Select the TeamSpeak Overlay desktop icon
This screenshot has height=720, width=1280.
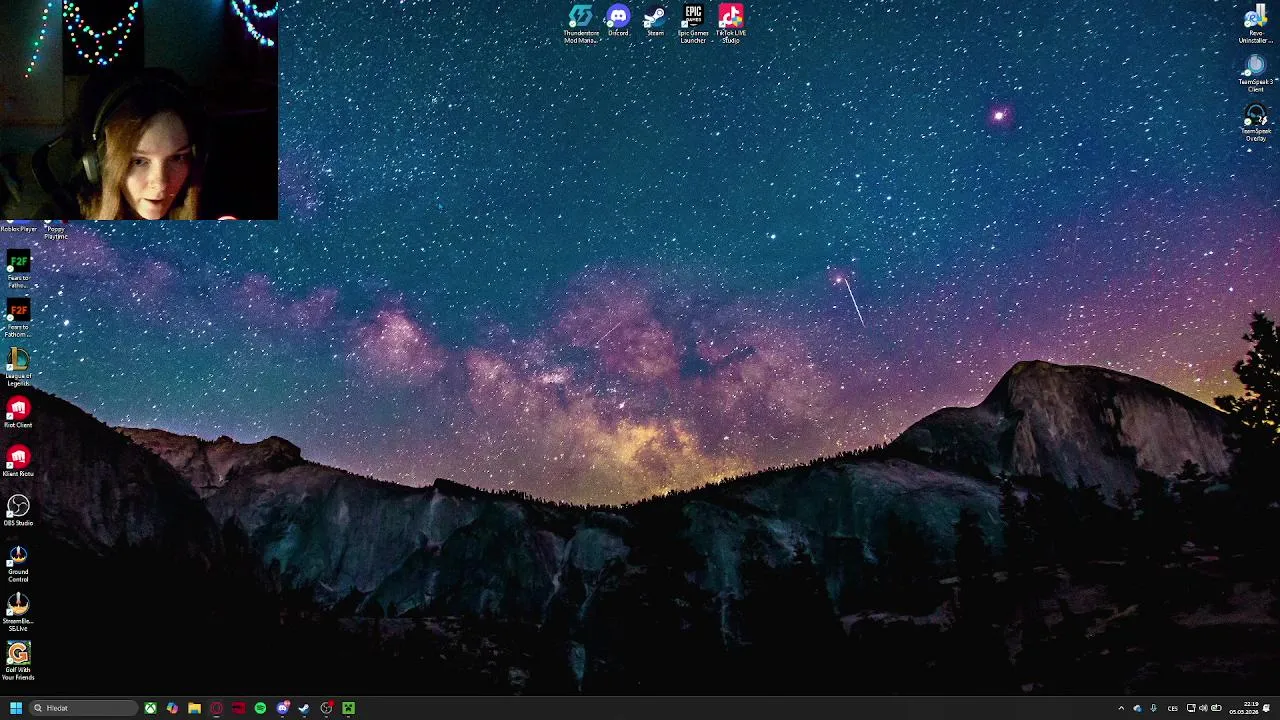pyautogui.click(x=1256, y=124)
